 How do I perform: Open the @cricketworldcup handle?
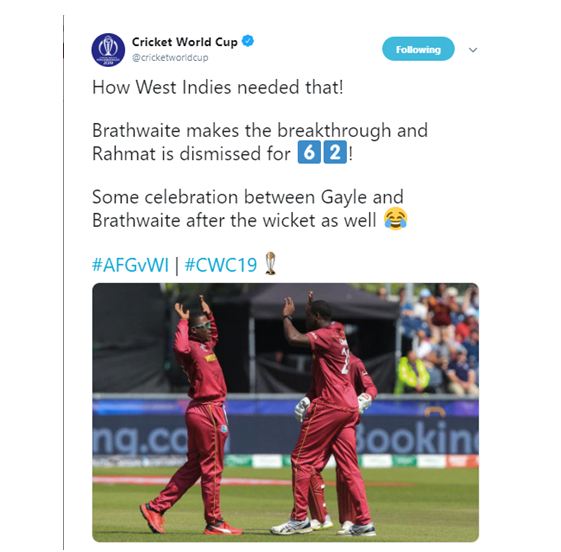point(170,58)
